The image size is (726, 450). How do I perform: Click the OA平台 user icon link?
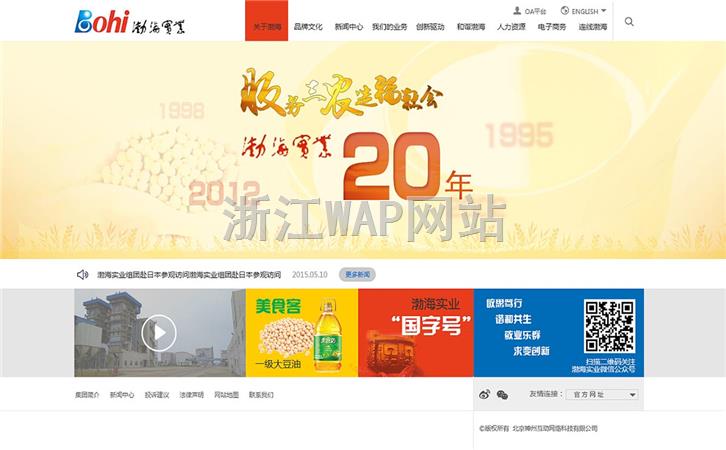click(530, 11)
